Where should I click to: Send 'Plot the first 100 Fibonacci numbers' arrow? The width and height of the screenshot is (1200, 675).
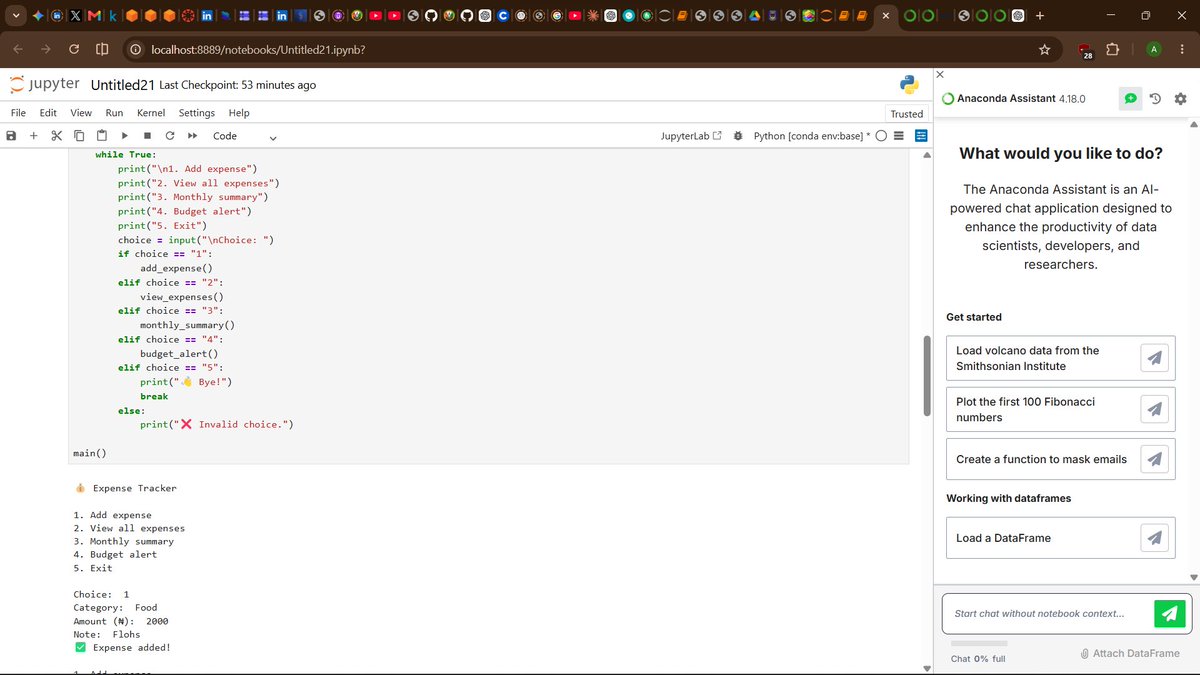(1154, 409)
